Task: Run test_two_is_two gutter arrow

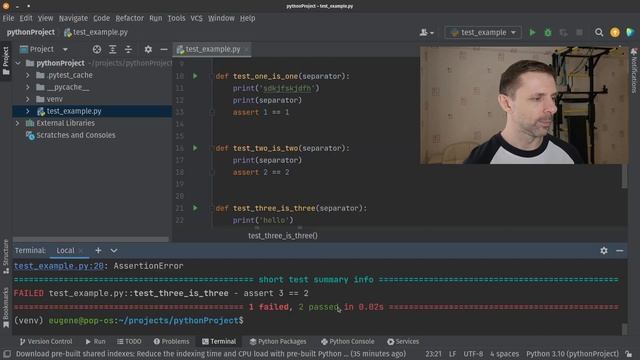Action: coord(195,148)
